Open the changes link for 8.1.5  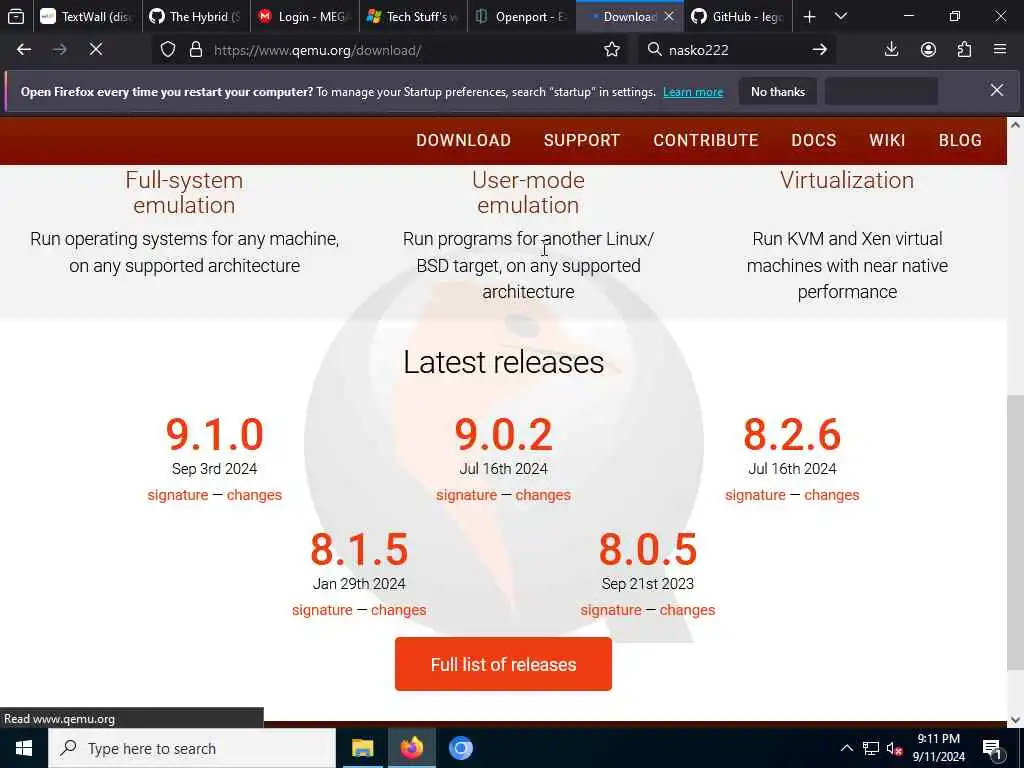(x=399, y=610)
